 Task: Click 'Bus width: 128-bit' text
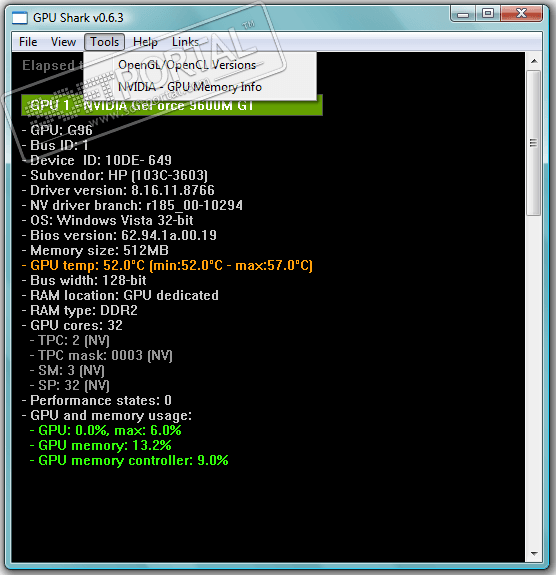(x=84, y=281)
